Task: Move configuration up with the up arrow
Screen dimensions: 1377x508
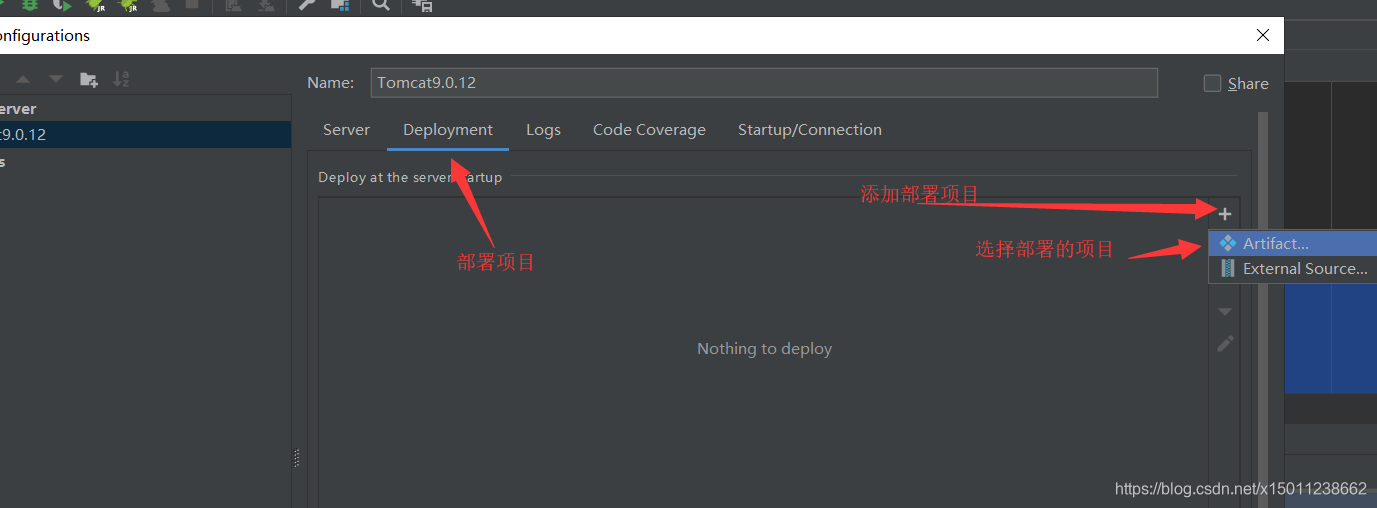Action: 23,79
